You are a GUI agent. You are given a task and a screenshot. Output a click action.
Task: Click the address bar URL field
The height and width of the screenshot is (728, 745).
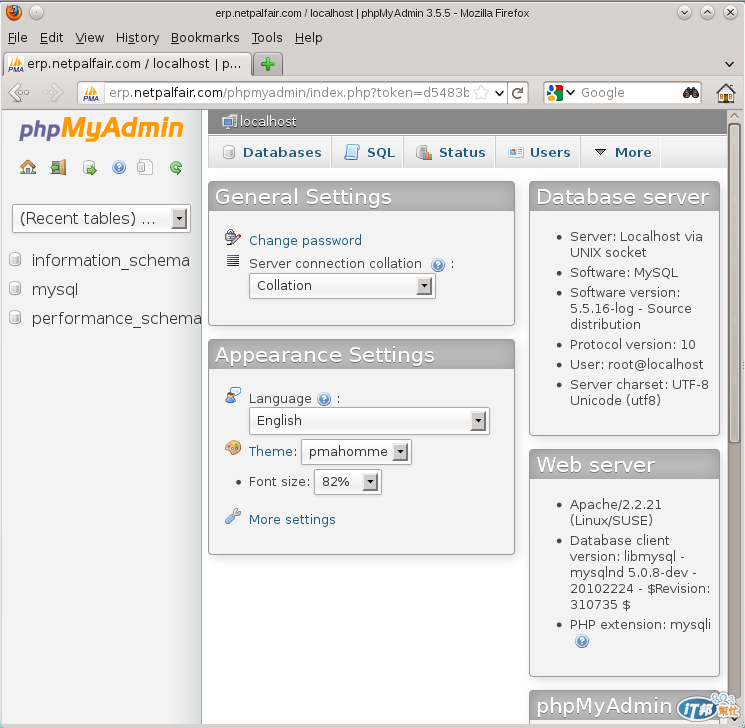point(288,93)
